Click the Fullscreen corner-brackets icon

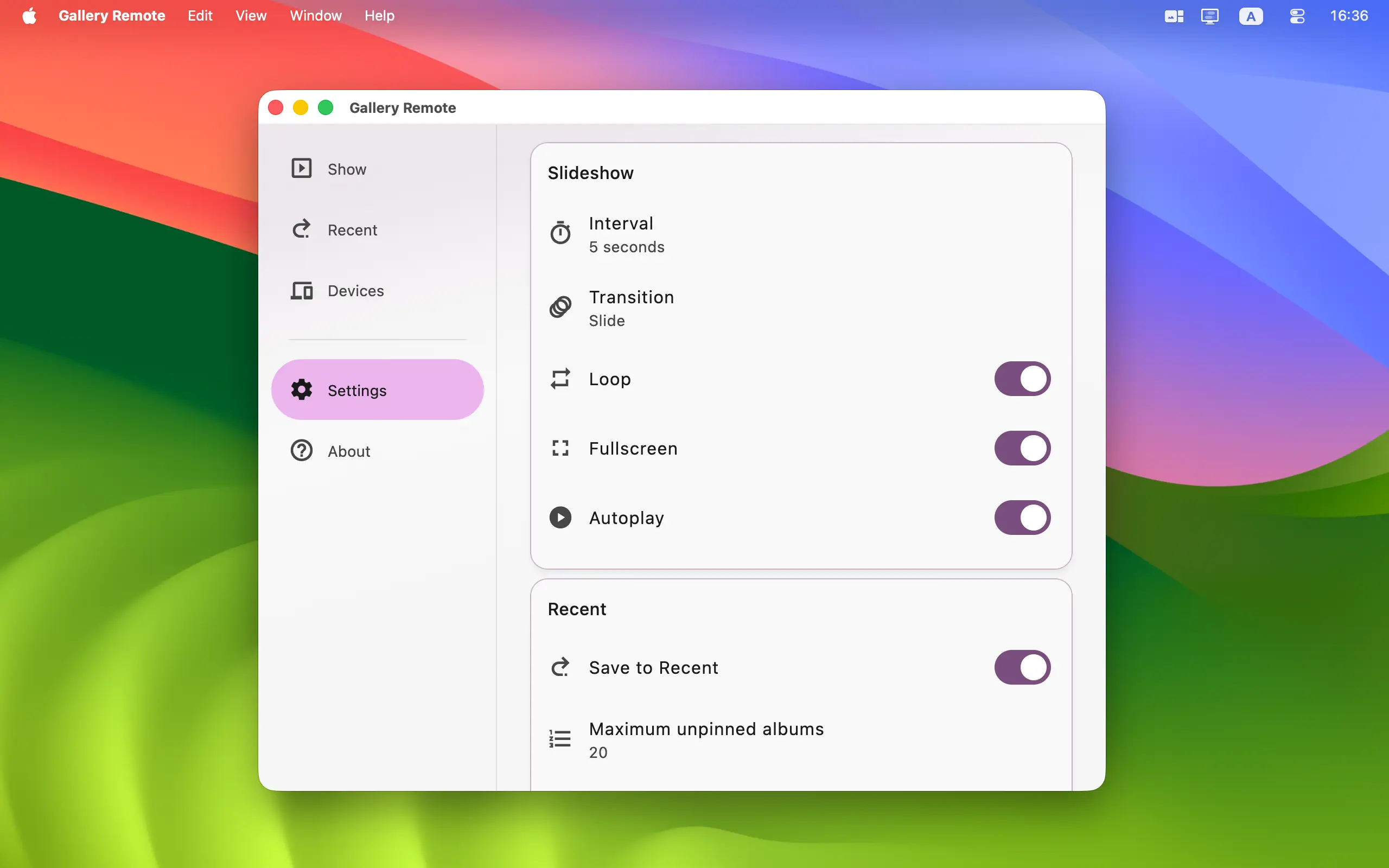pos(560,448)
